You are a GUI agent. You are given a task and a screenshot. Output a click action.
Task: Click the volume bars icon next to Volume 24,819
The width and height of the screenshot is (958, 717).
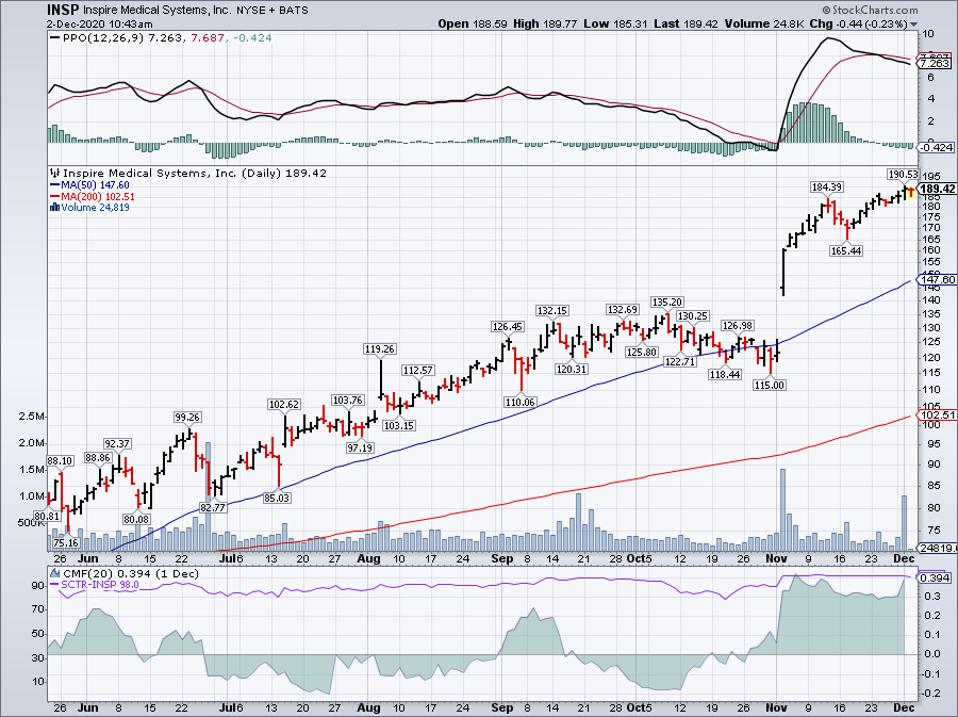55,208
